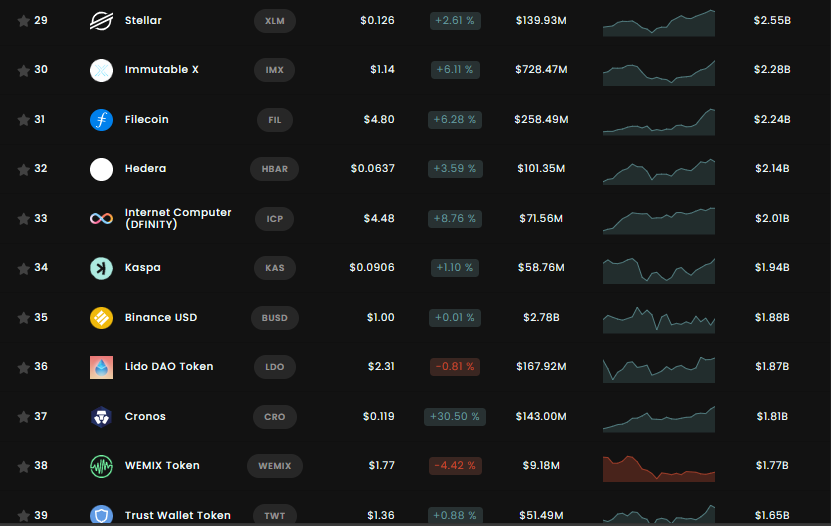
Task: Click the Lido DAO Token droplet icon
Action: (101, 367)
